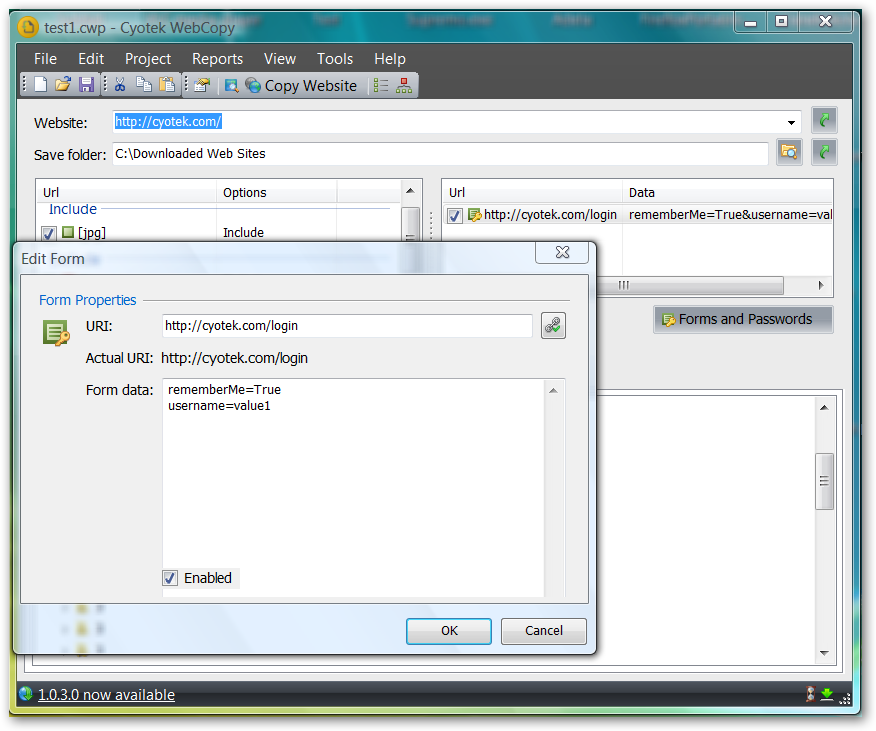
Task: Click the WebCopy title bar app icon
Action: point(28,27)
